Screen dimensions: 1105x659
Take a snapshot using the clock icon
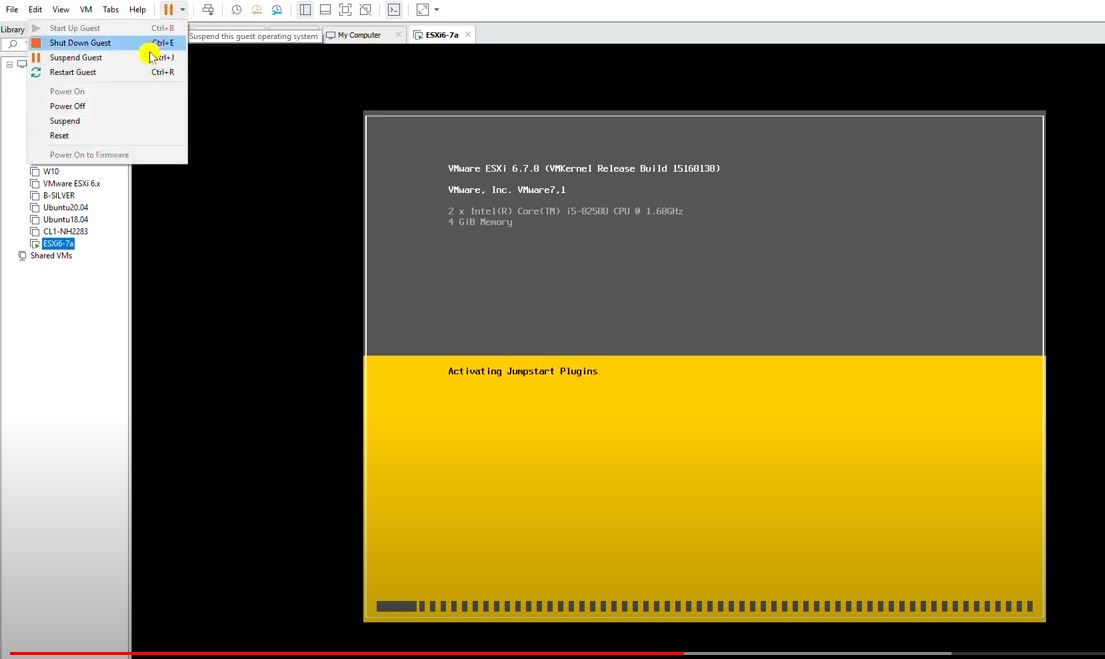237,10
